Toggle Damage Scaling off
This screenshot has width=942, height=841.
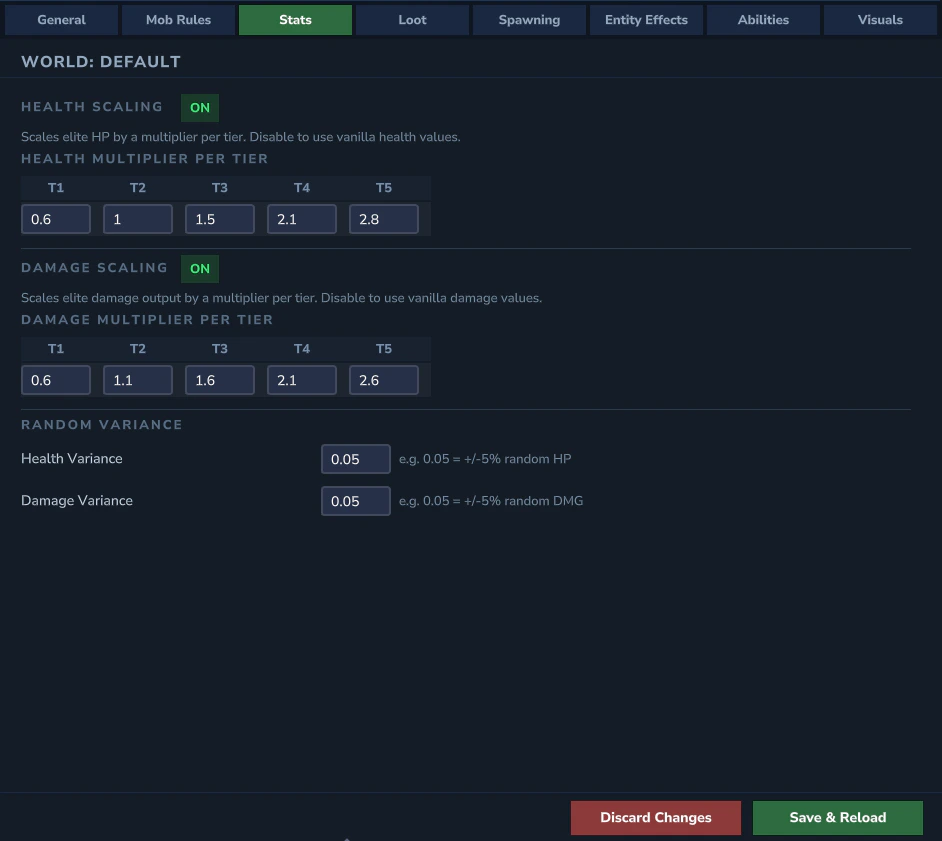(x=199, y=269)
